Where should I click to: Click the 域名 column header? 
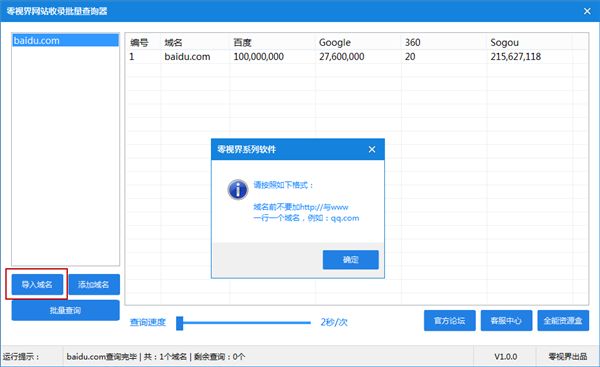point(195,42)
